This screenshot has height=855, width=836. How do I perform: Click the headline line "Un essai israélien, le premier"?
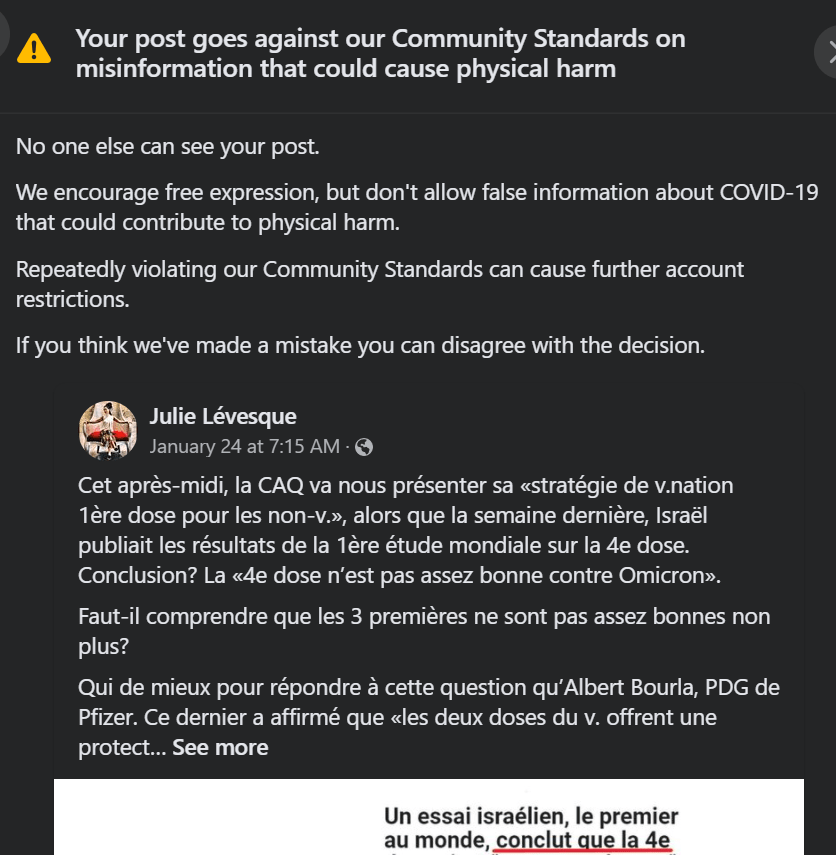pyautogui.click(x=531, y=817)
